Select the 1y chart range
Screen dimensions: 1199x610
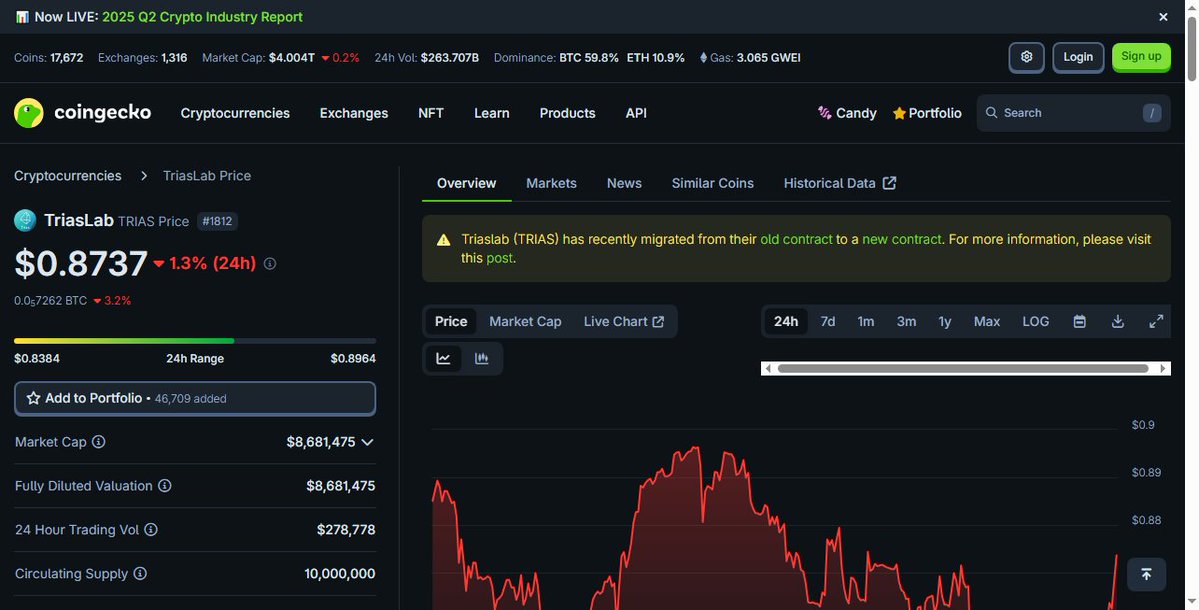click(x=945, y=322)
